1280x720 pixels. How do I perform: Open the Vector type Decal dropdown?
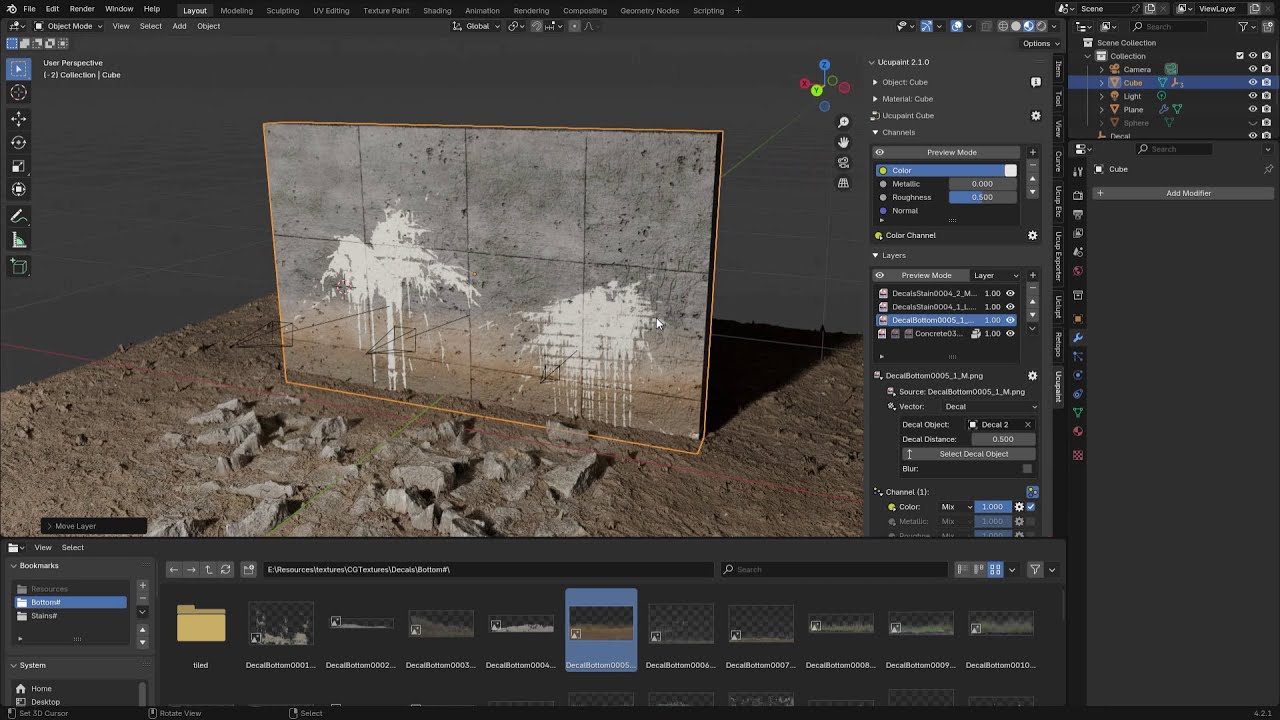point(989,407)
